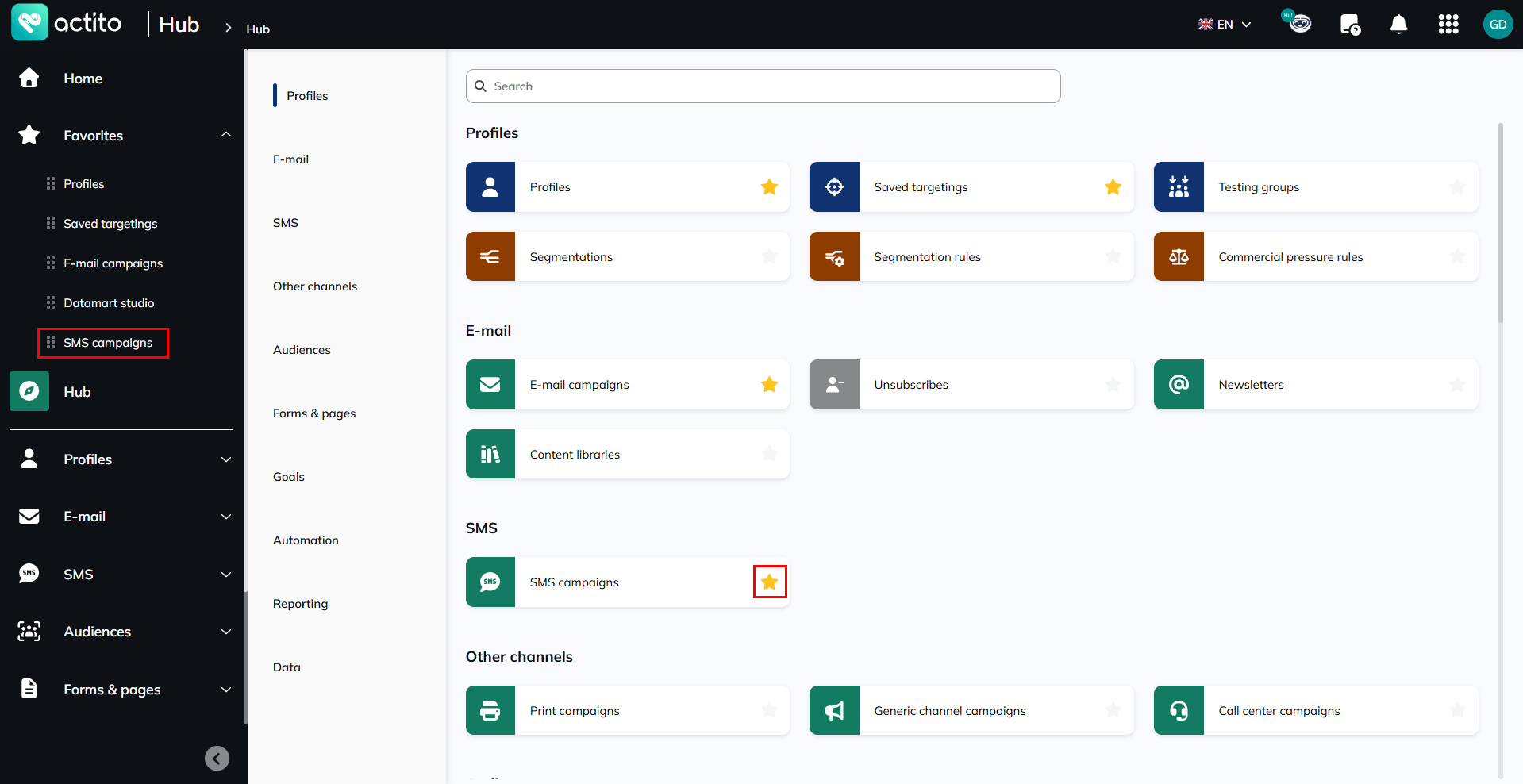
Task: Click the main content vertical scrollbar
Action: click(x=1500, y=222)
